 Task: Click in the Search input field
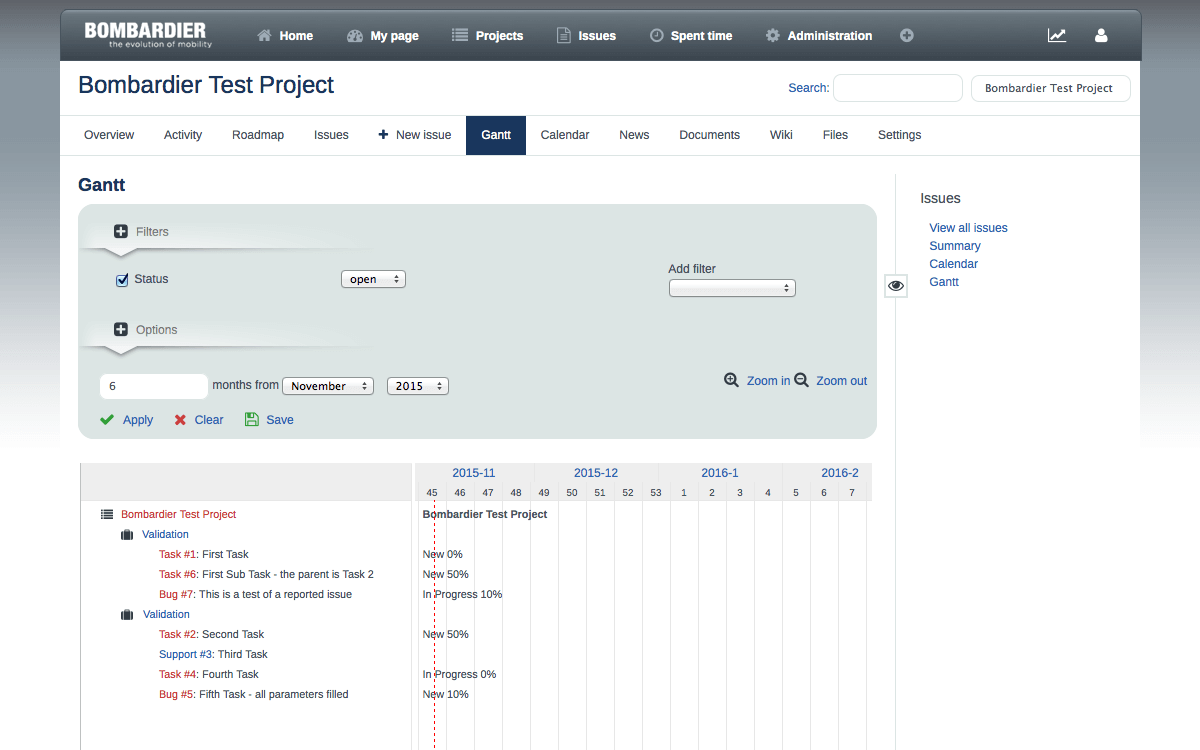[898, 88]
